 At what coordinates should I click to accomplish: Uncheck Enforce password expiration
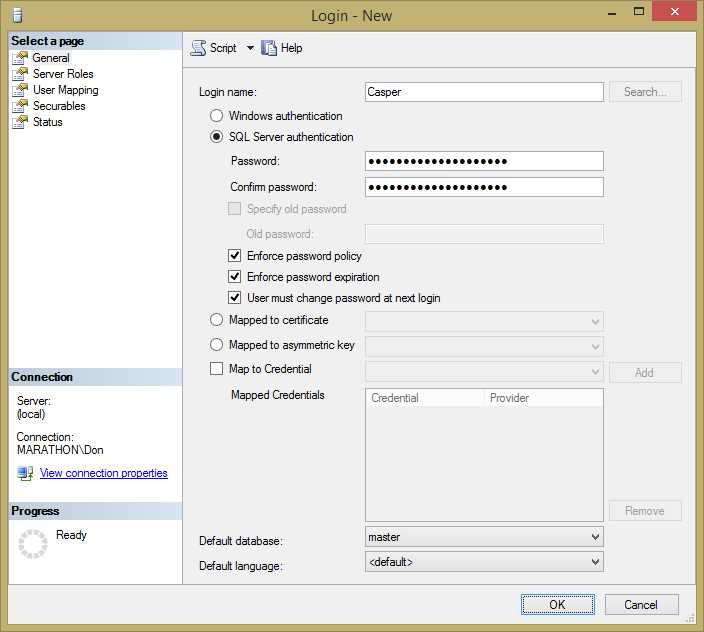click(234, 276)
